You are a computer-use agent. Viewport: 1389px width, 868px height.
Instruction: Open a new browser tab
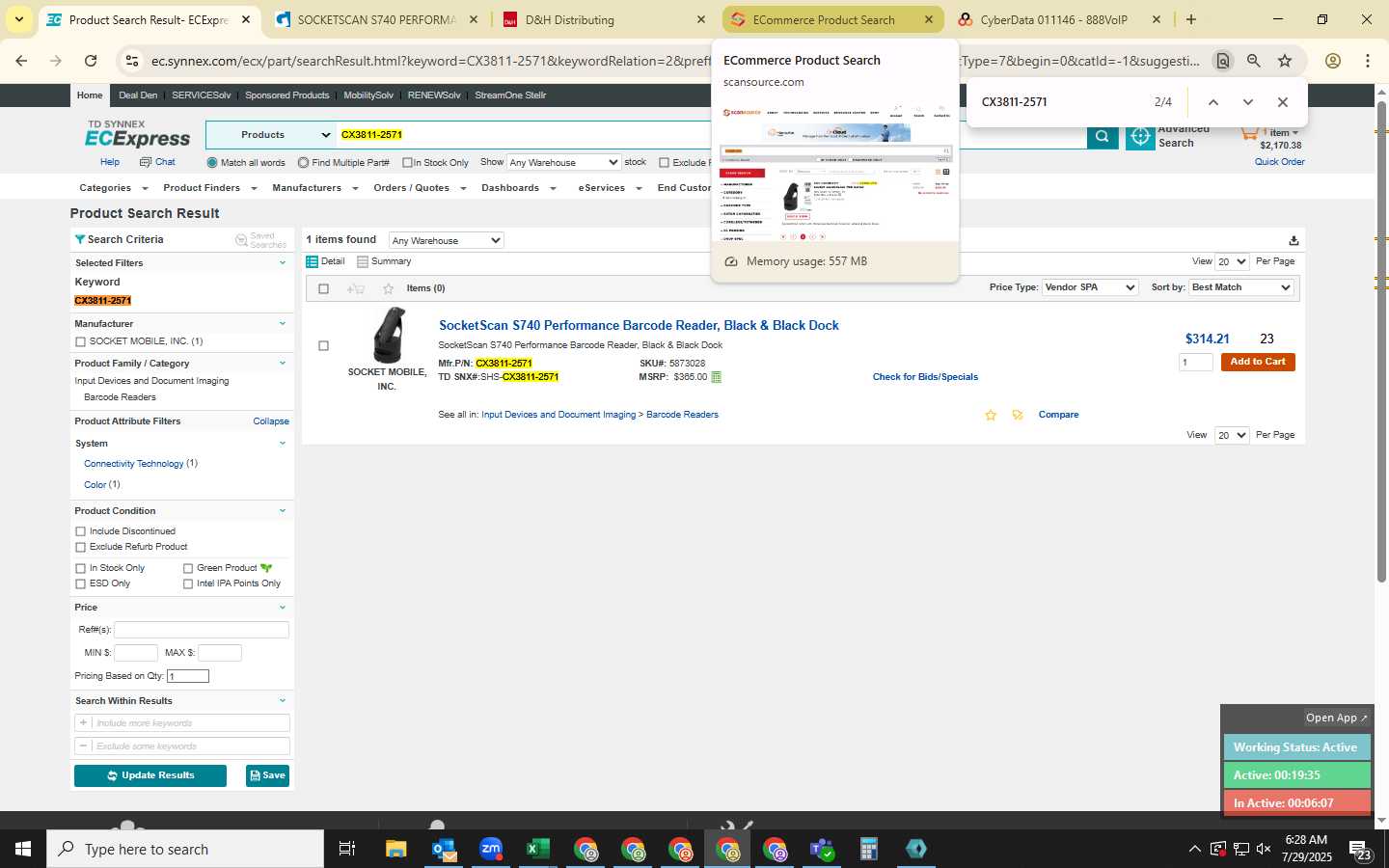pos(1191,19)
